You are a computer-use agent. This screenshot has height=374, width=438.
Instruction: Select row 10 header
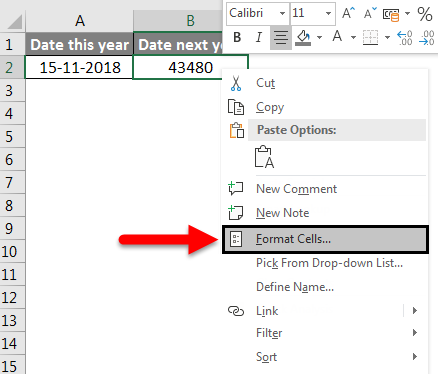tap(12, 252)
